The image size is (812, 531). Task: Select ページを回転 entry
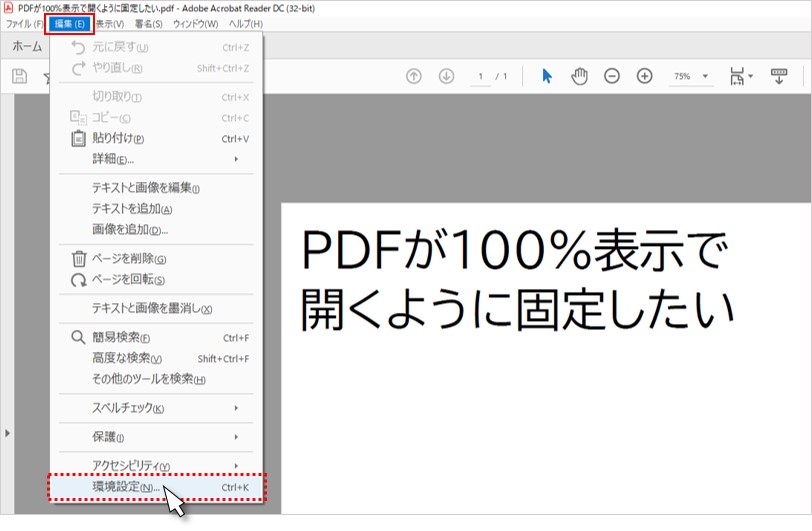(157, 279)
